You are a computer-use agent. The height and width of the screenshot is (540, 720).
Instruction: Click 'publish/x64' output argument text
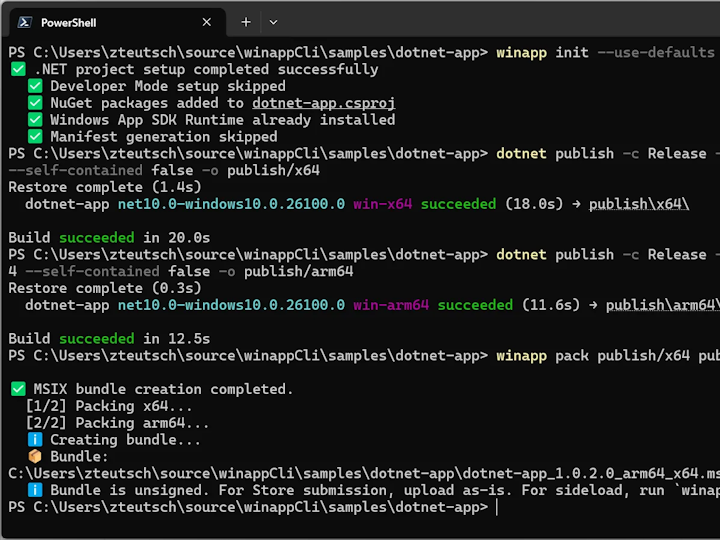point(273,170)
